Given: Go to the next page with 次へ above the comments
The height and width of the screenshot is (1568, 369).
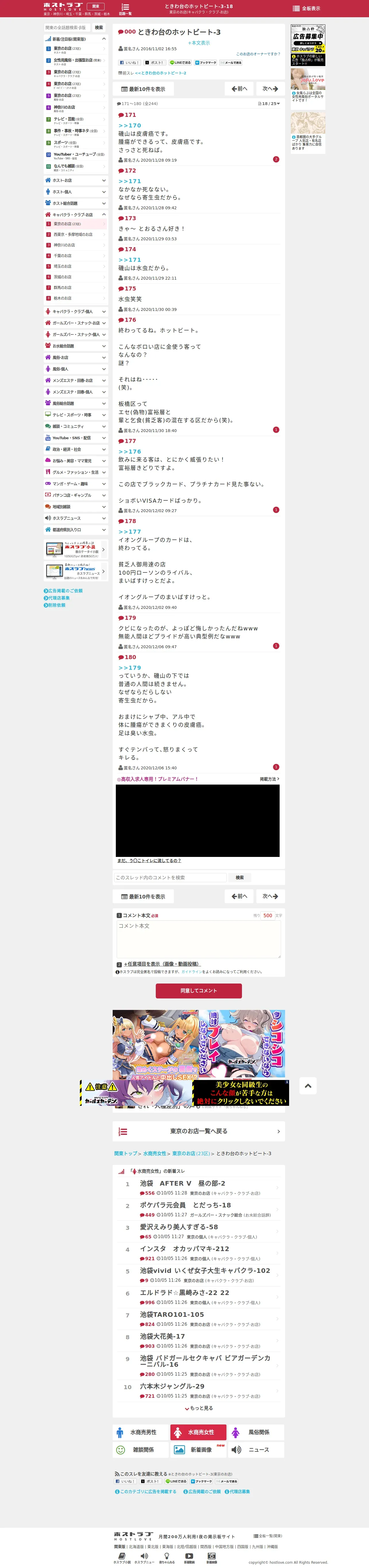Looking at the screenshot, I should tap(270, 89).
